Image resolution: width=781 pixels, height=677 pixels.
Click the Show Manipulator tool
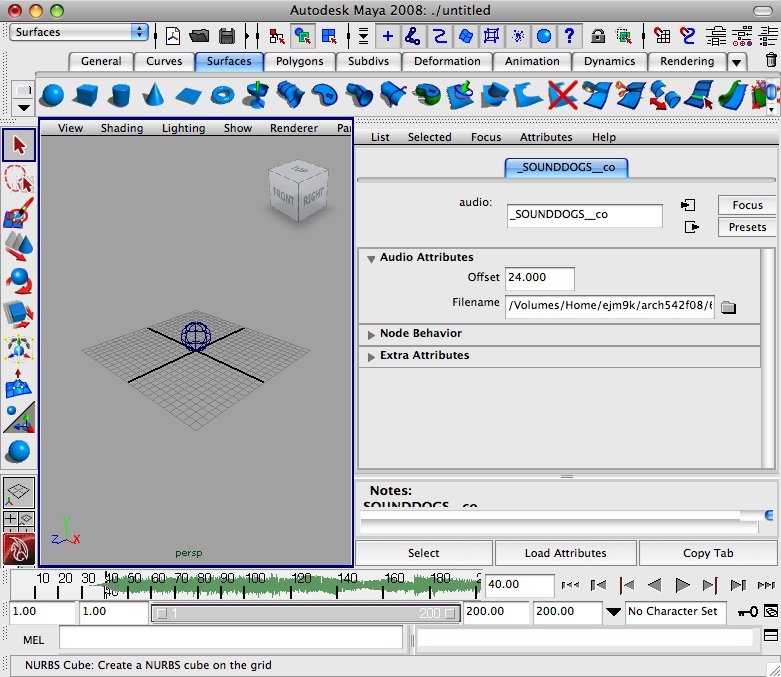pyautogui.click(x=19, y=417)
